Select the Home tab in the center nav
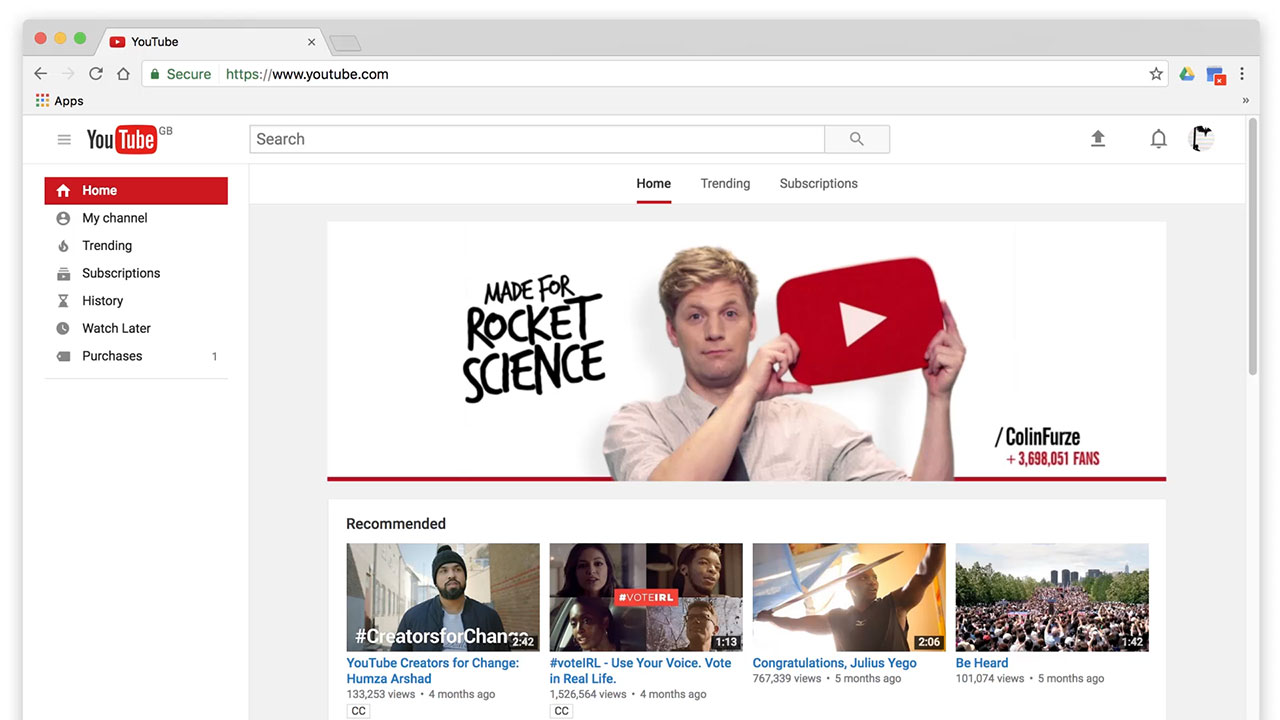Viewport: 1280px width, 720px height. coord(653,184)
